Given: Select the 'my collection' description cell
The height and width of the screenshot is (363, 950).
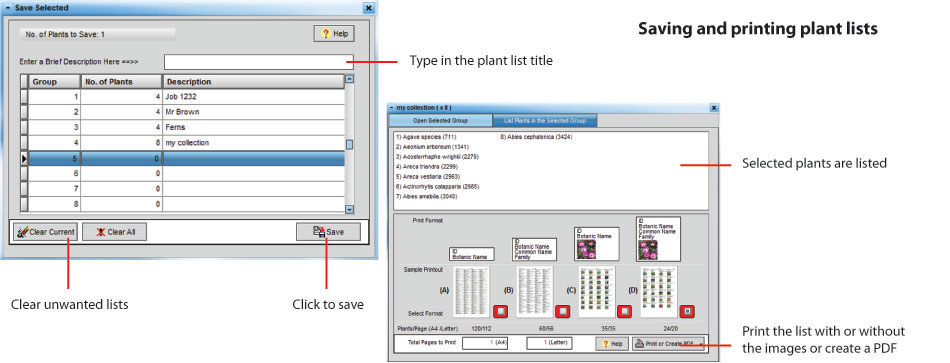Looking at the screenshot, I should point(253,143).
